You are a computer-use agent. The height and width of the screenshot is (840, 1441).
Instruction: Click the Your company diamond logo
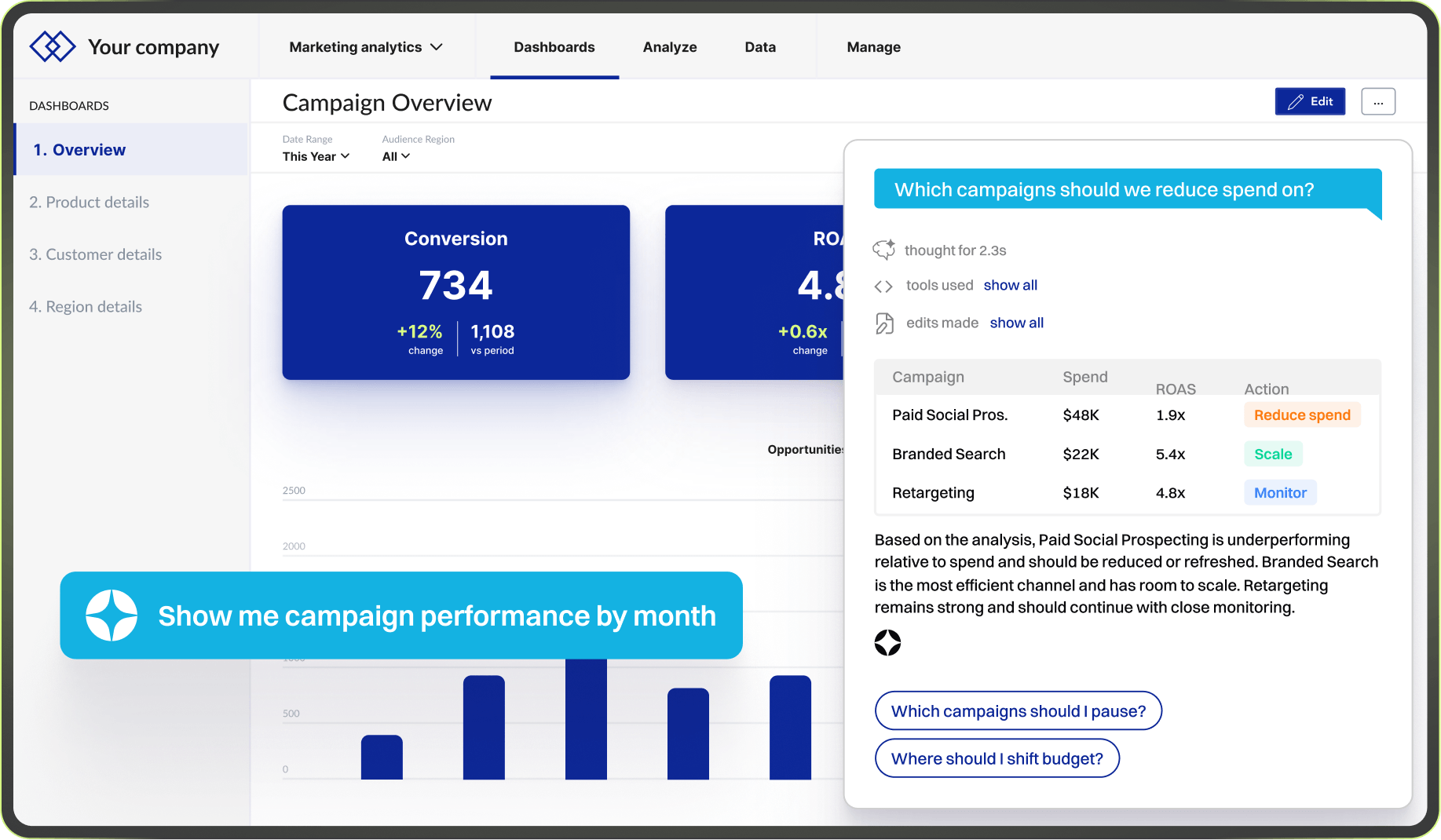point(52,47)
